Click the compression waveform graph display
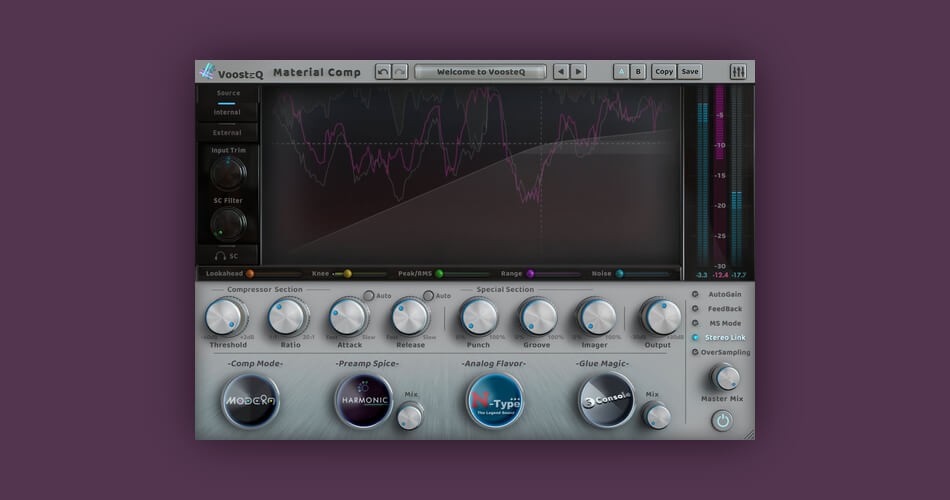950x500 pixels. [x=471, y=175]
